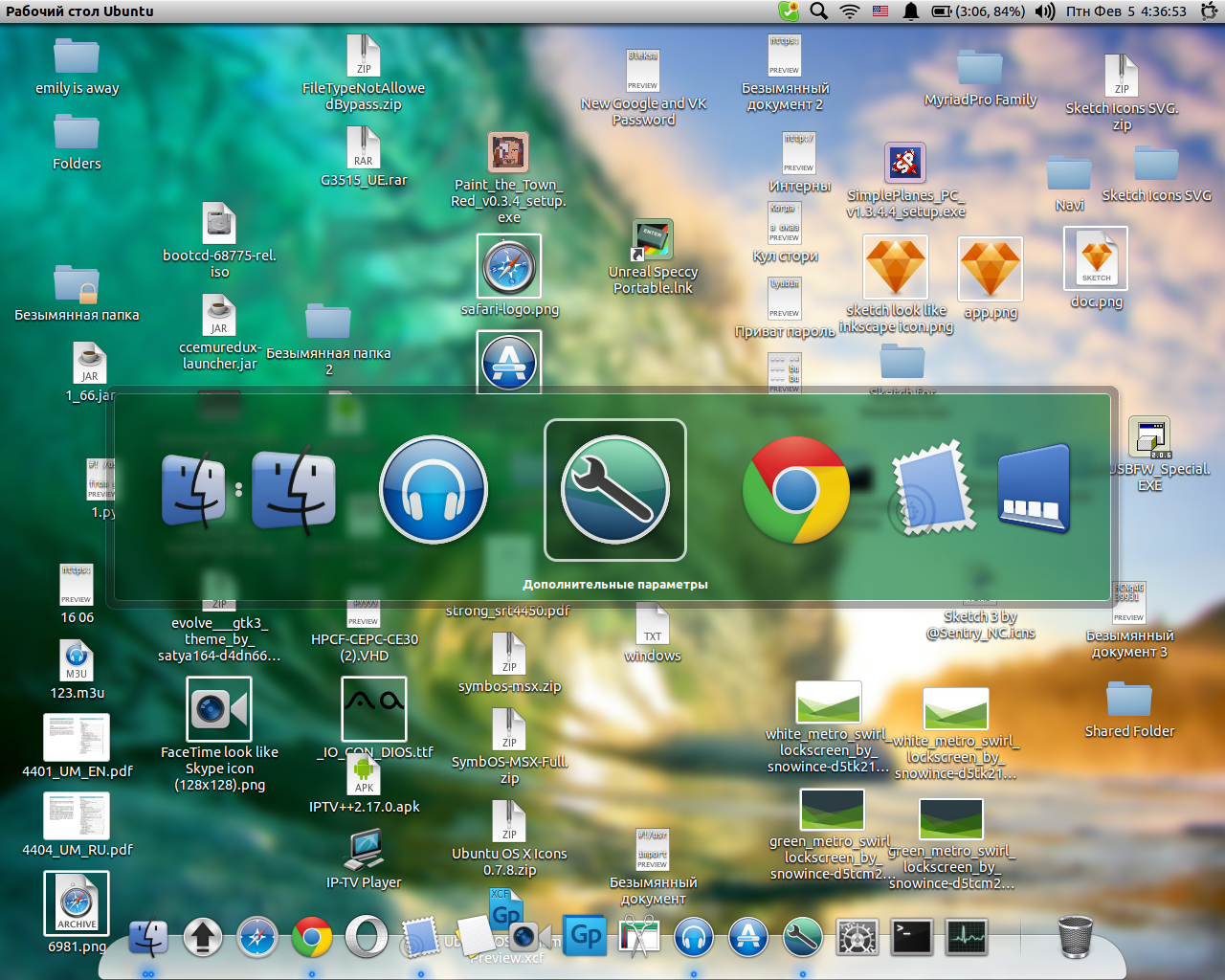
Task: Select the IP-TV Player icon
Action: coord(364,850)
